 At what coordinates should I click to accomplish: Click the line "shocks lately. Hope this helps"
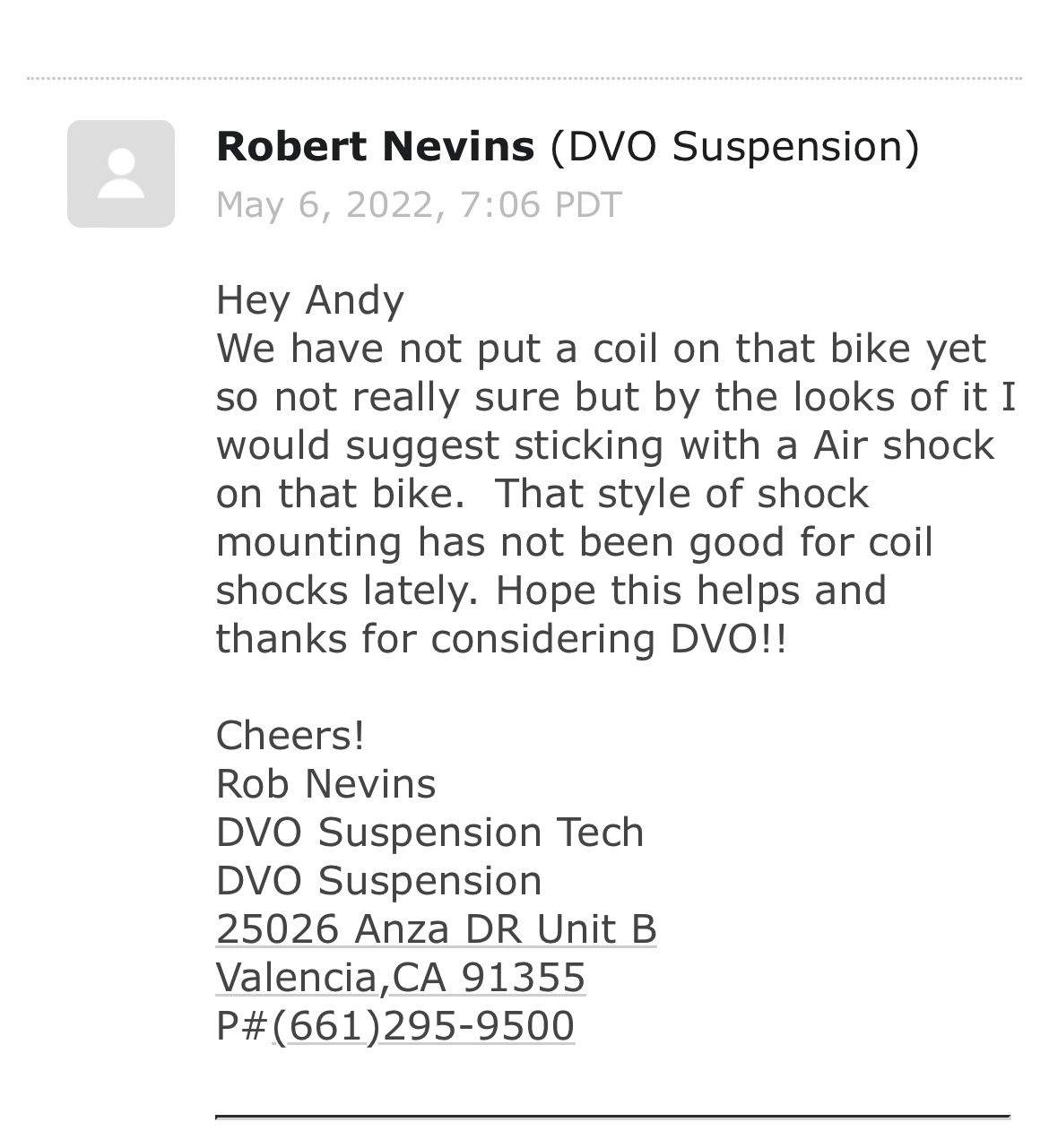coord(551,591)
